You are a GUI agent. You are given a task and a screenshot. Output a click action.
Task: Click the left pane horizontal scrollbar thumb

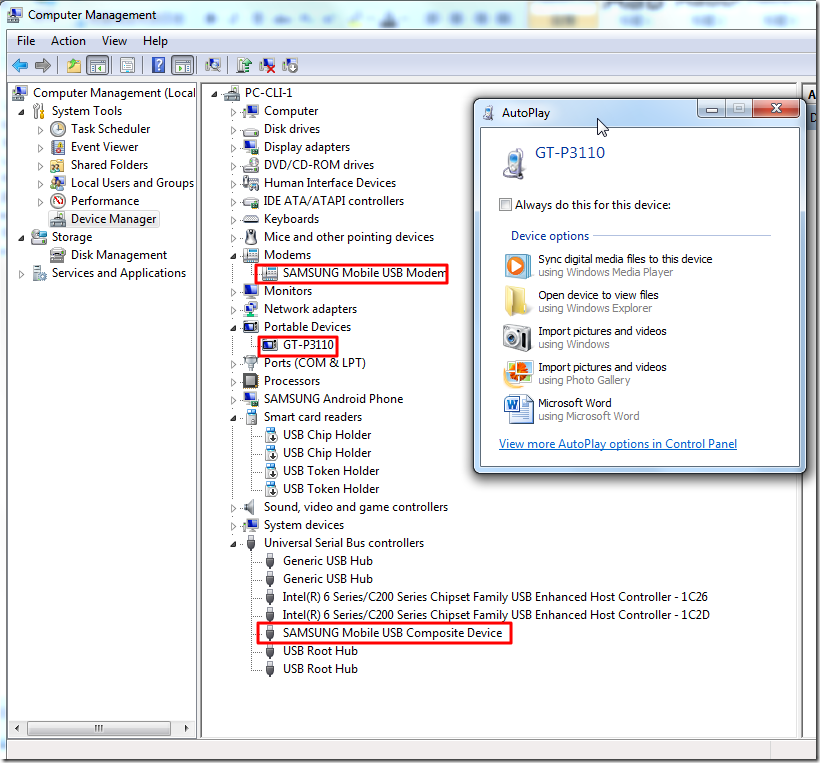pyautogui.click(x=99, y=728)
